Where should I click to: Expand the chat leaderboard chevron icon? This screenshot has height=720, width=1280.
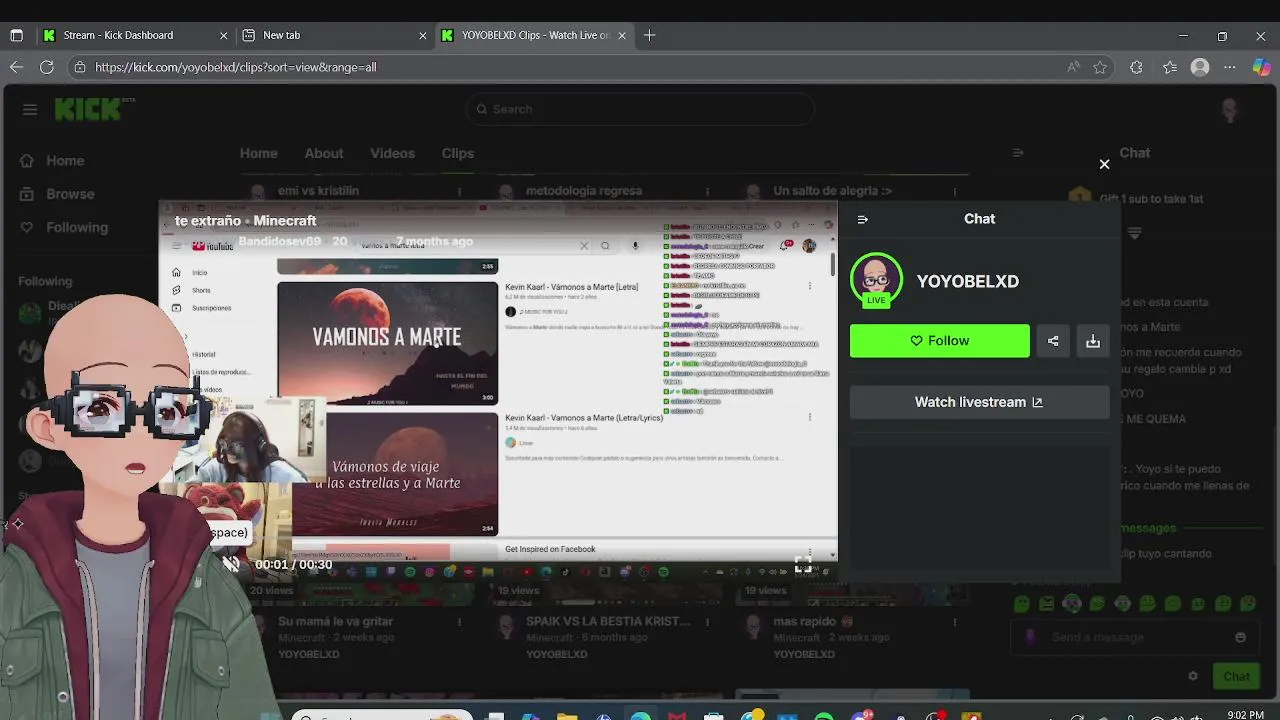click(x=1134, y=233)
